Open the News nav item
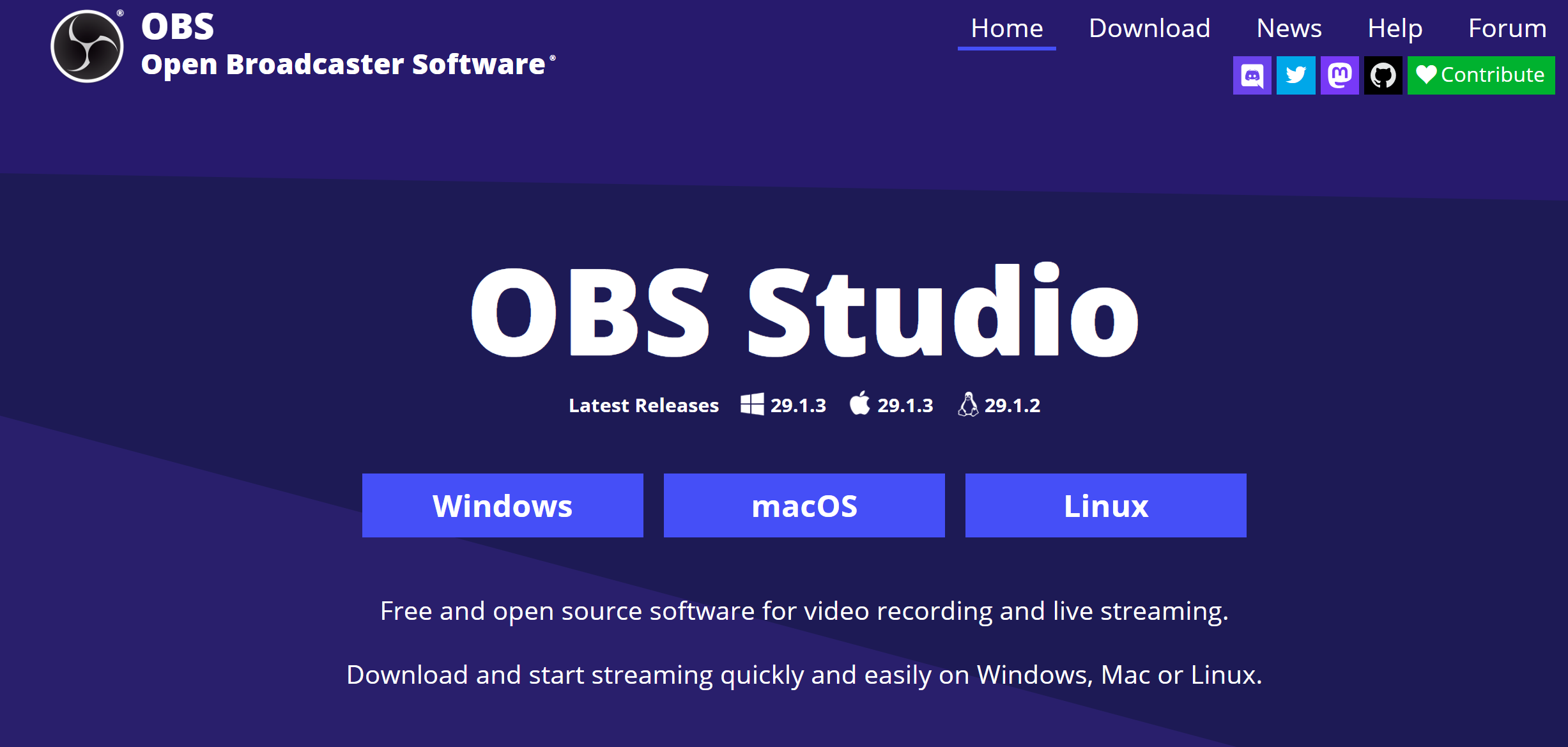Viewport: 1568px width, 747px height. (1289, 29)
